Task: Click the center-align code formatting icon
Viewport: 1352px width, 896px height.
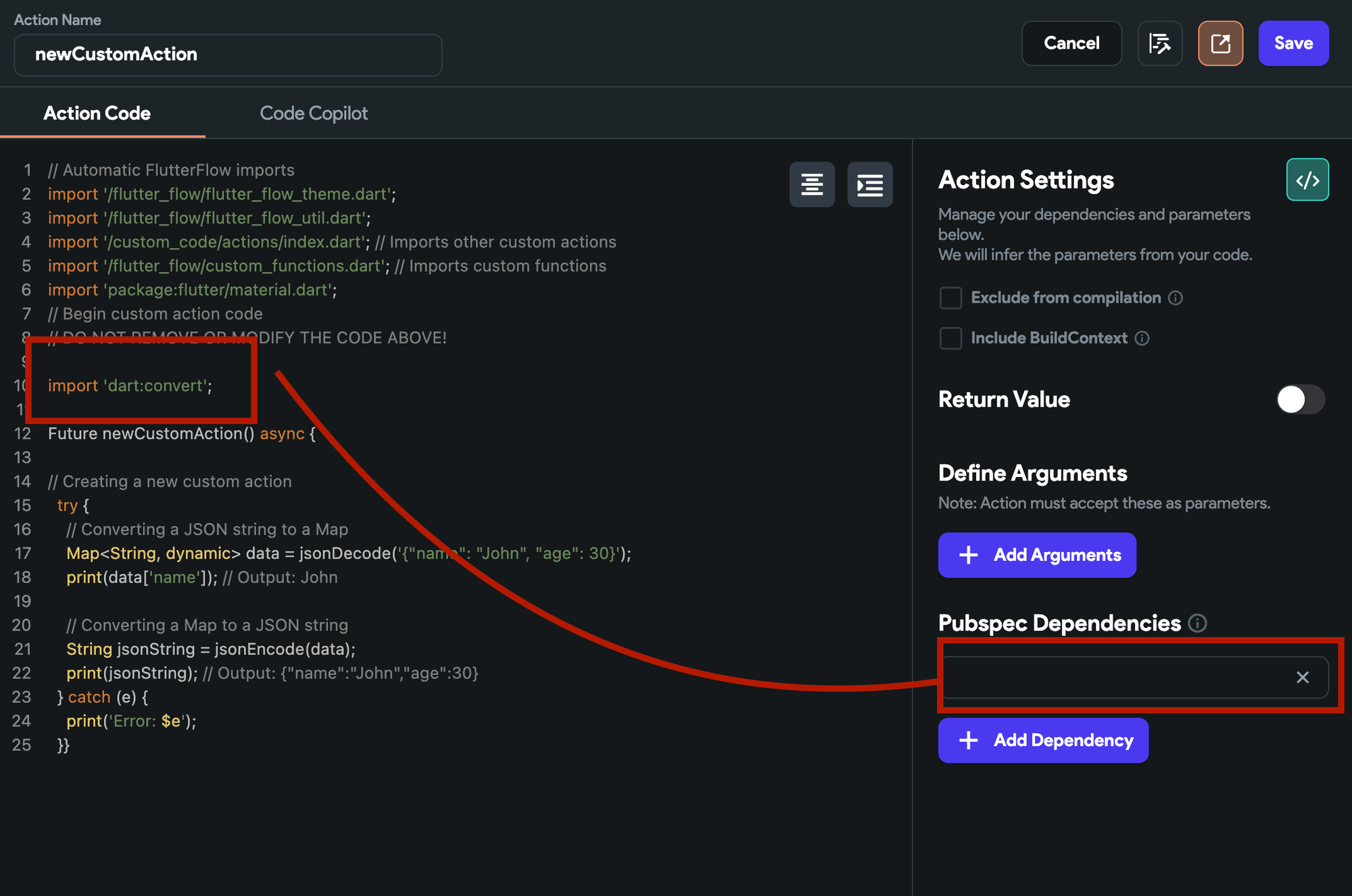Action: (x=812, y=184)
